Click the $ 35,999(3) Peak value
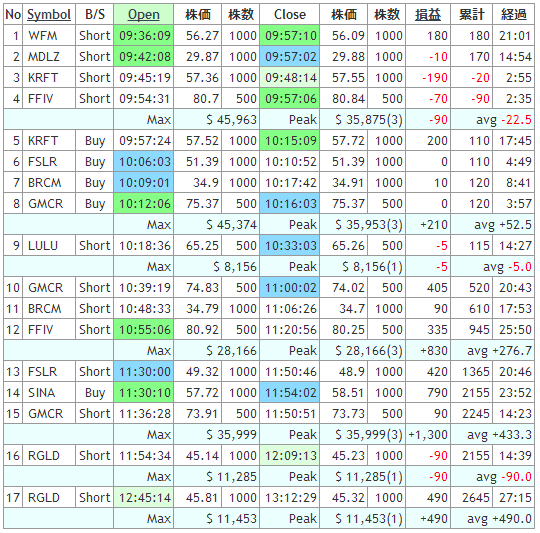540x533 pixels. pos(363,435)
